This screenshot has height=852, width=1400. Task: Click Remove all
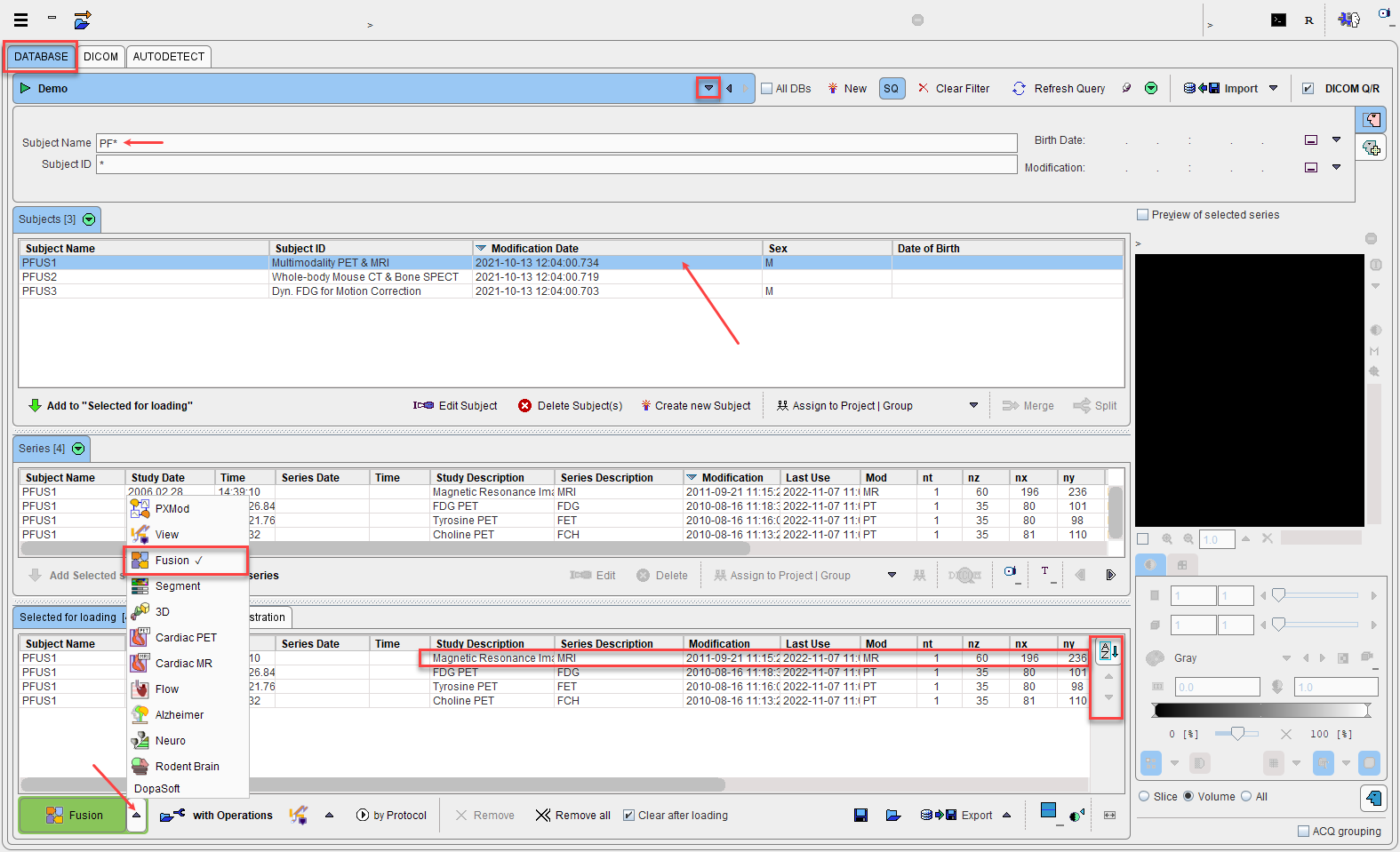pos(572,816)
